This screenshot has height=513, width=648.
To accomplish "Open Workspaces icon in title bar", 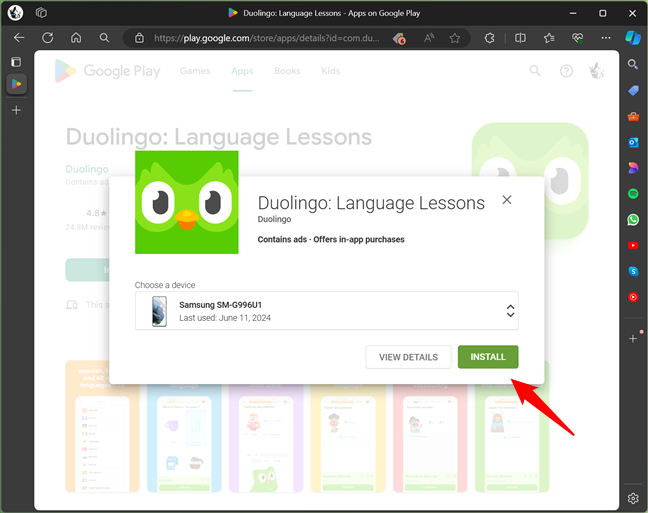I will point(41,13).
